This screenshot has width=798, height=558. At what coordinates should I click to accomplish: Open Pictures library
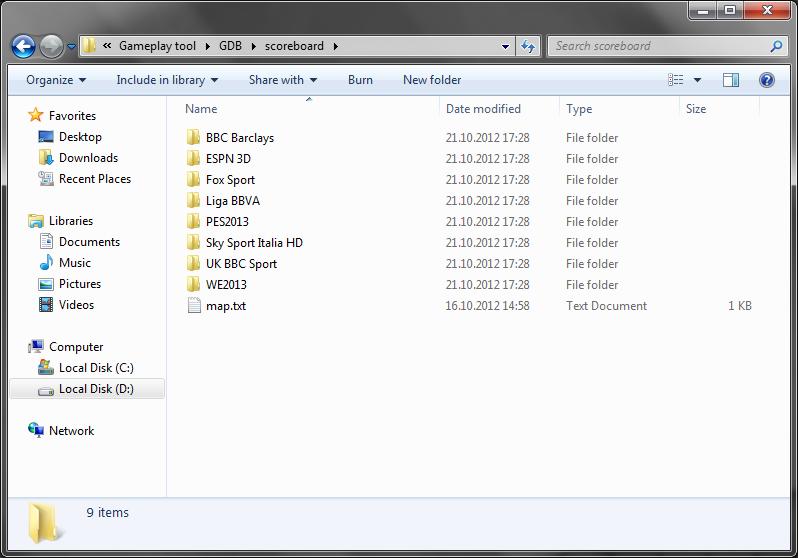click(x=80, y=284)
